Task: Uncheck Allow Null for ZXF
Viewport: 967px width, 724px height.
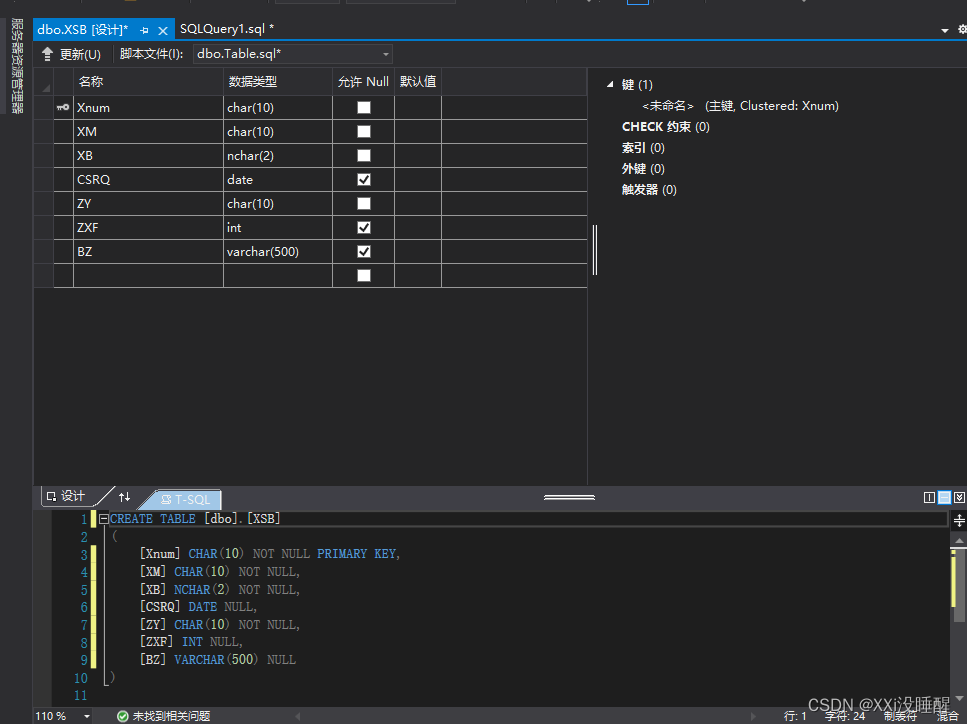Action: click(364, 228)
